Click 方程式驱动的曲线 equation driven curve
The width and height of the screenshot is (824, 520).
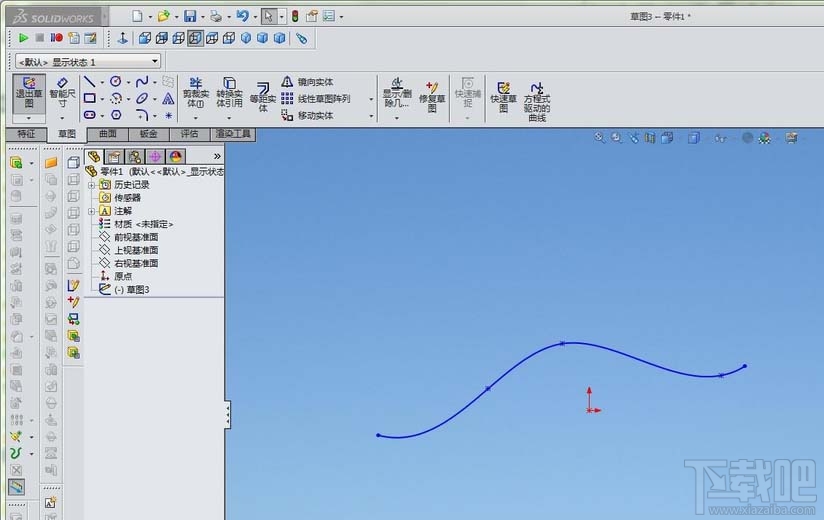point(537,101)
